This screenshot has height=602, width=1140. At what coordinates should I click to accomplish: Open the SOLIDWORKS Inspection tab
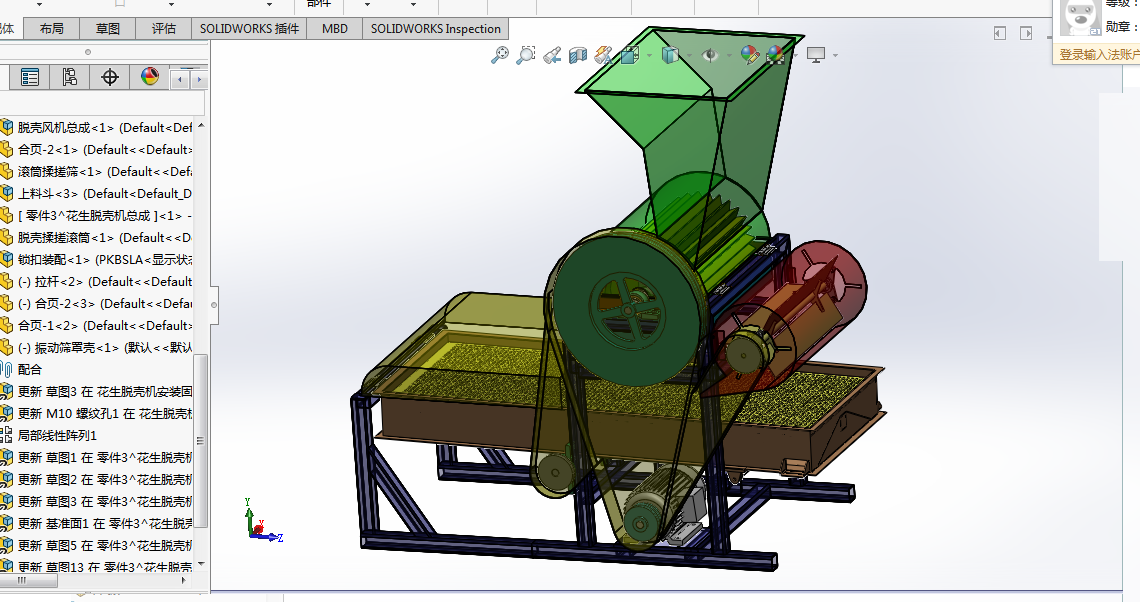pos(435,29)
